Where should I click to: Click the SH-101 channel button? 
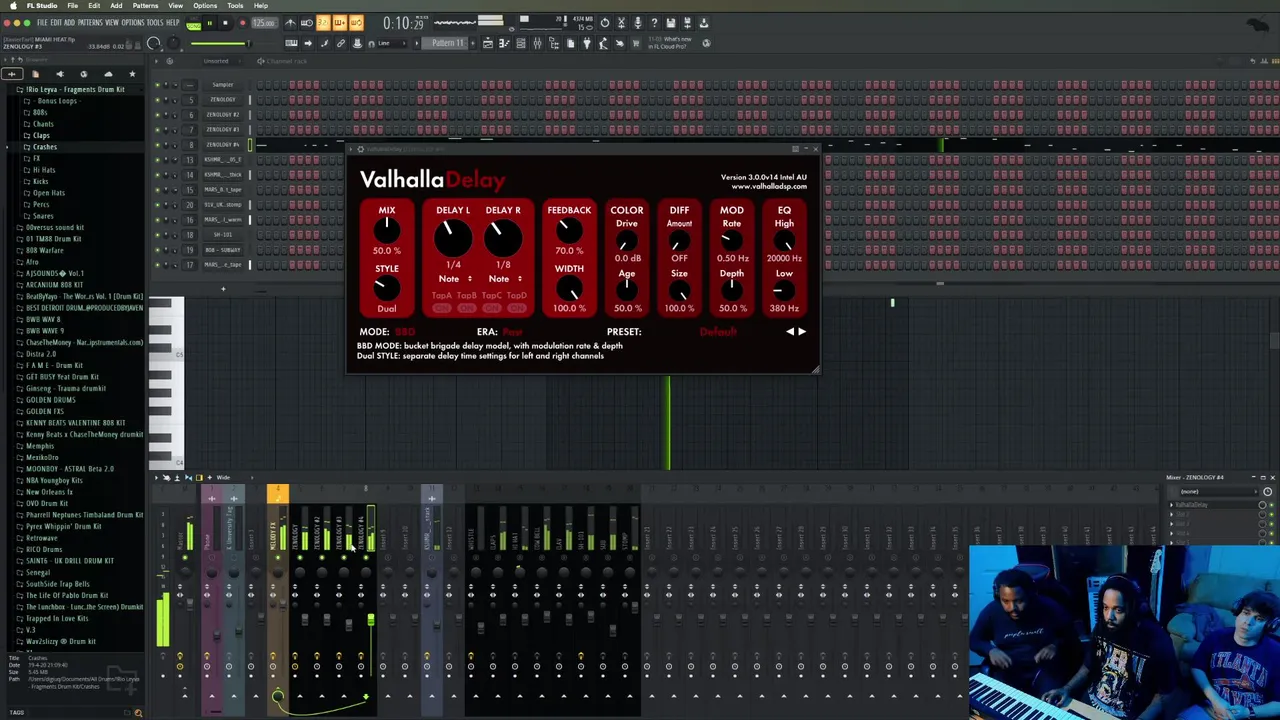223,235
